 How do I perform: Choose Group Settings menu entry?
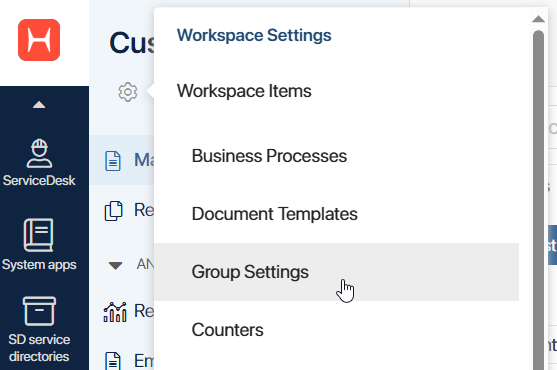point(336,272)
